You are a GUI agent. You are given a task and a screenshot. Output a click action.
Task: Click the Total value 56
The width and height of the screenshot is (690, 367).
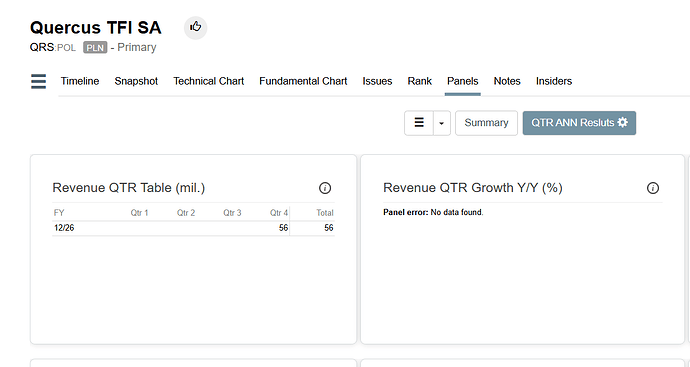point(328,228)
